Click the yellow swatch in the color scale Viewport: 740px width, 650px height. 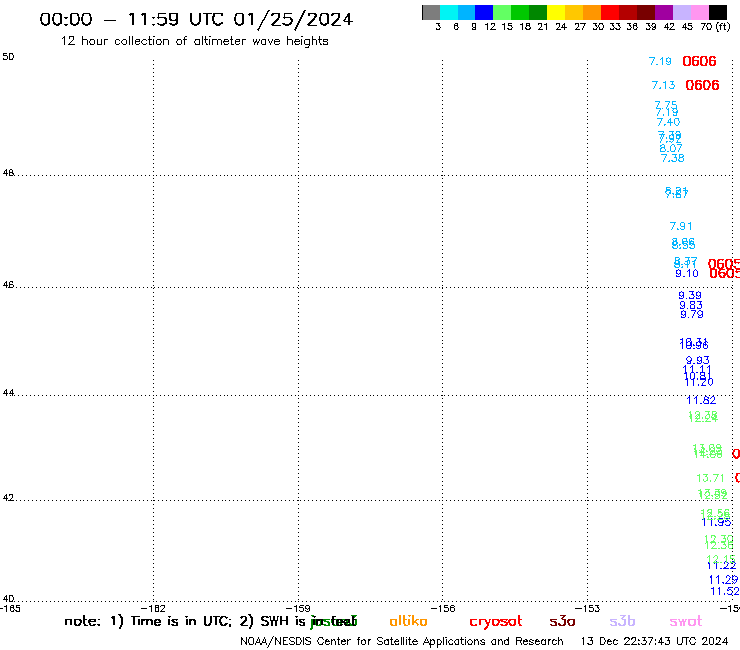(x=556, y=12)
